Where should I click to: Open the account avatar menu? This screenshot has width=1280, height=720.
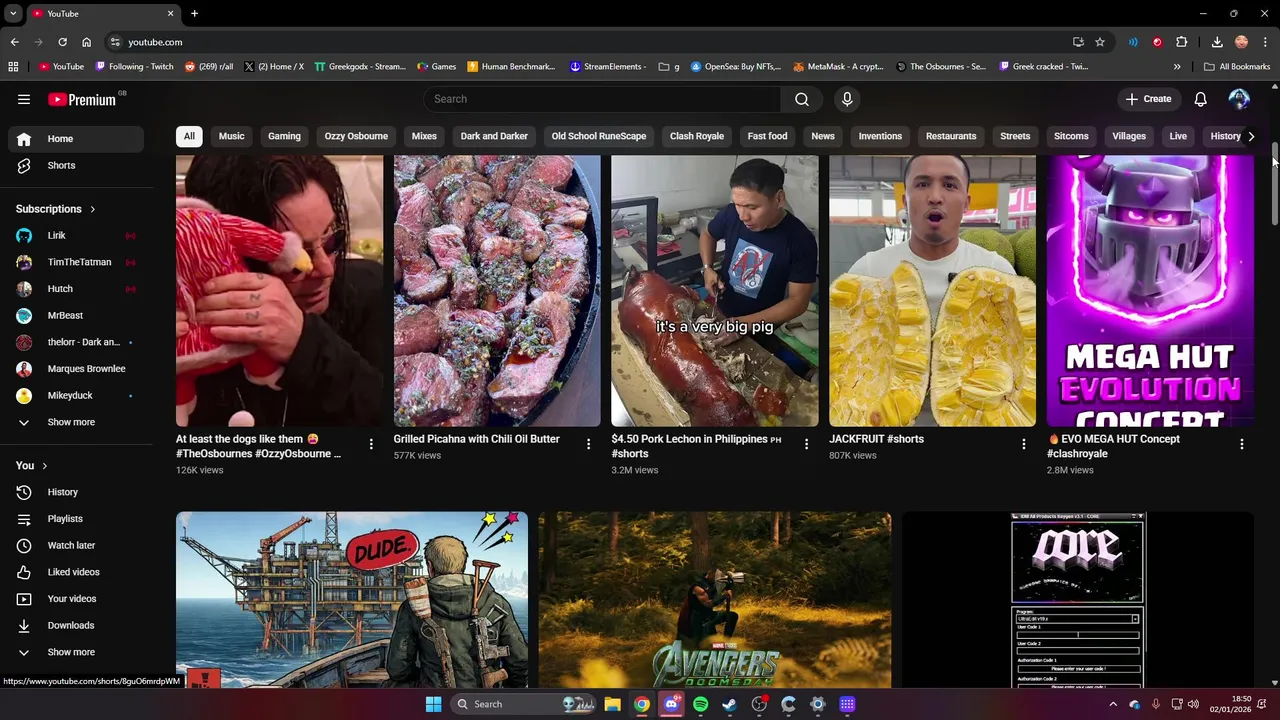point(1239,99)
